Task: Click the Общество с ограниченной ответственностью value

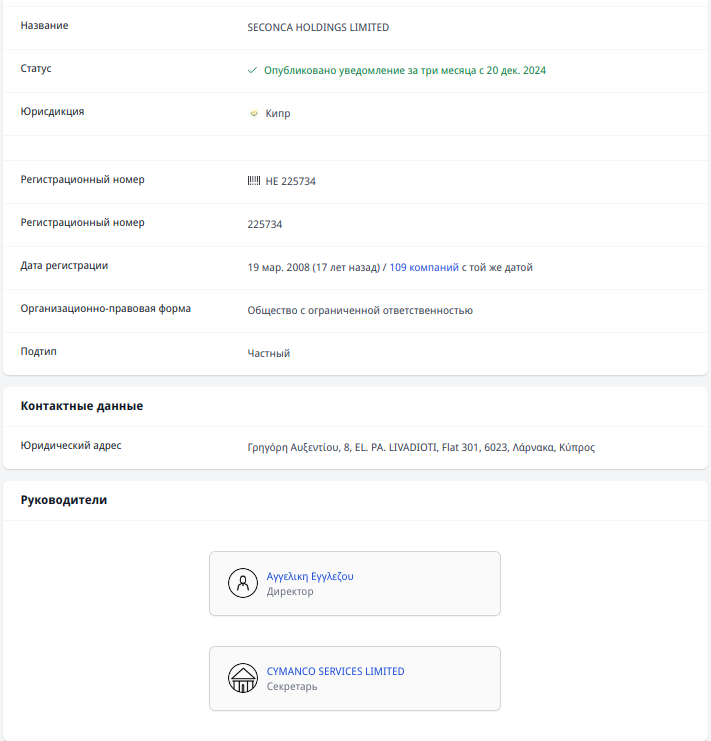Action: 360,310
